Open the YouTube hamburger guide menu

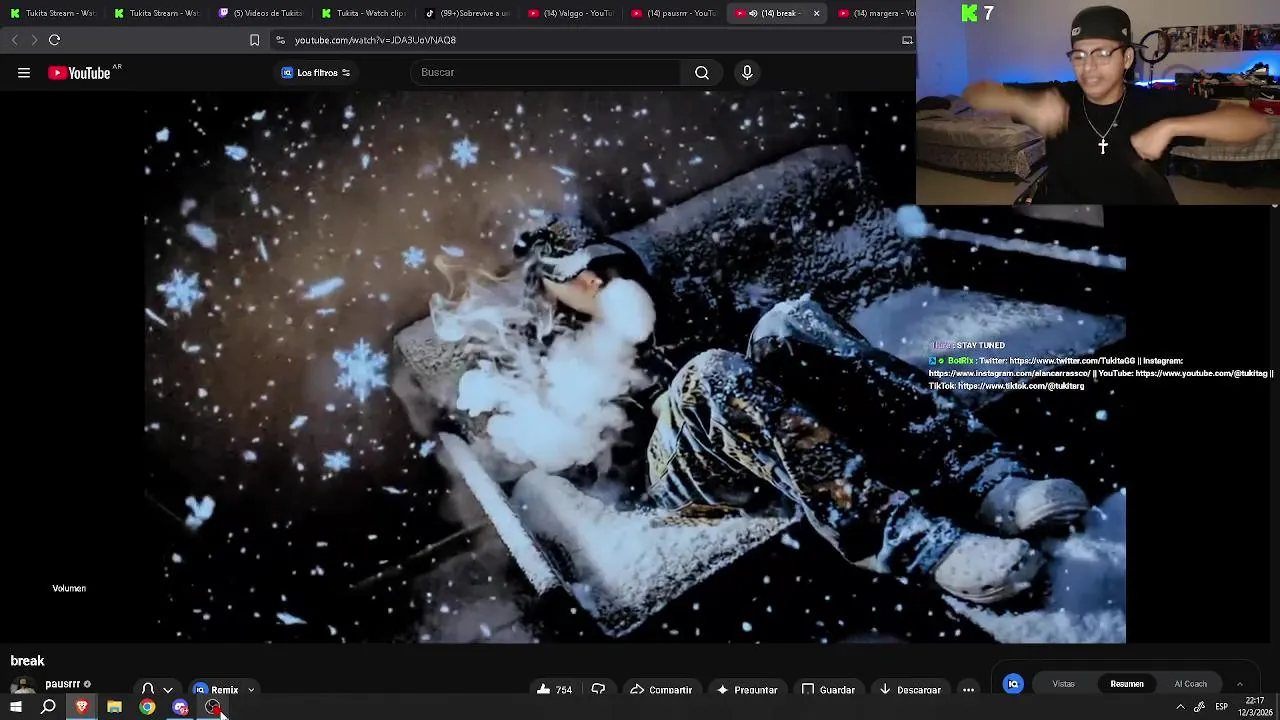click(24, 72)
